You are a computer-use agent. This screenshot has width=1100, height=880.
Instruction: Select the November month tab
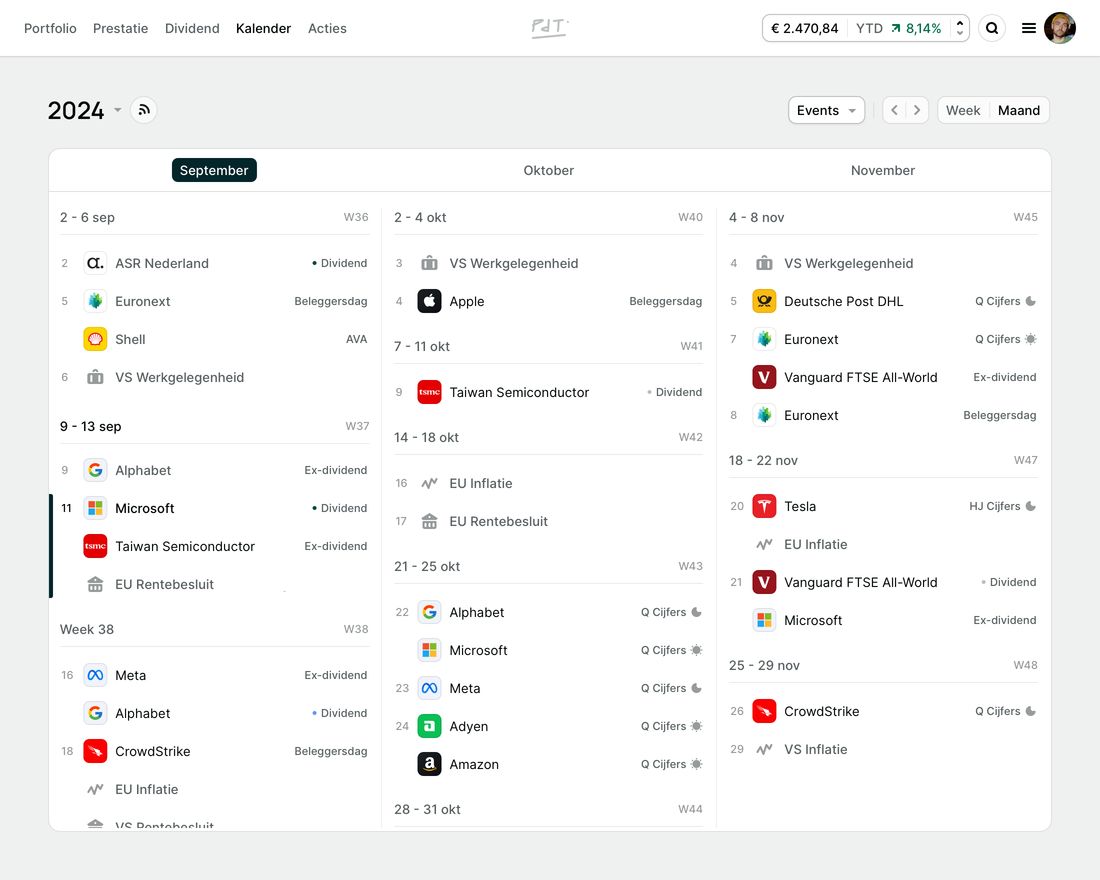[x=883, y=170]
